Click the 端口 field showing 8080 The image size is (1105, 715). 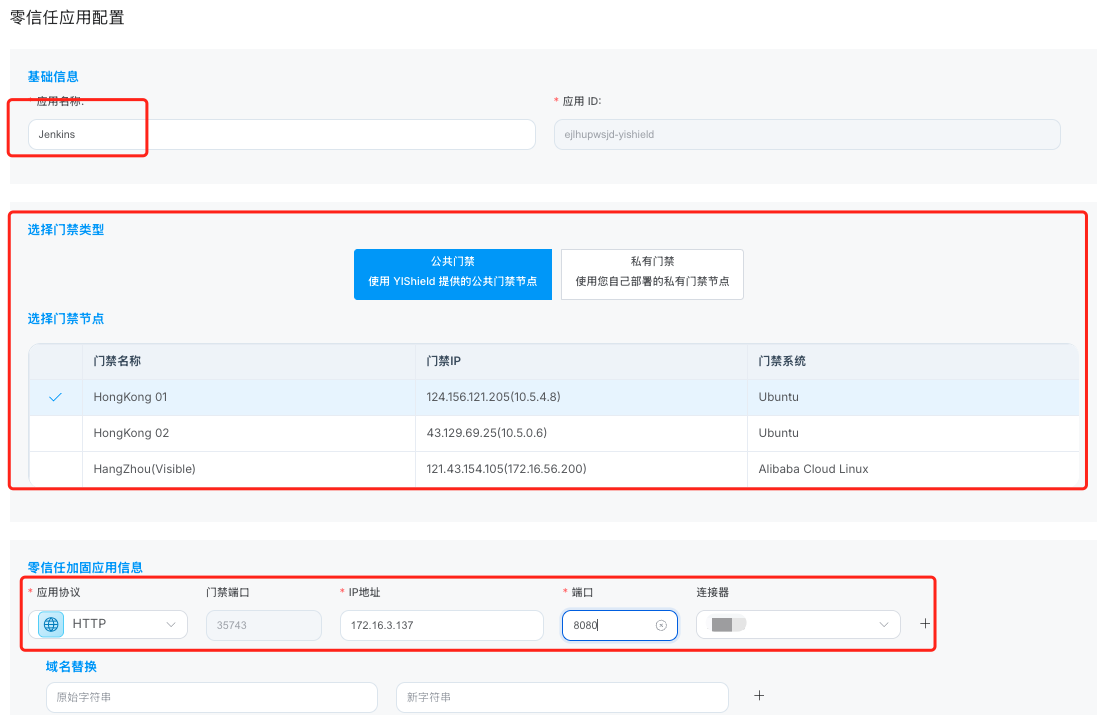(619, 626)
